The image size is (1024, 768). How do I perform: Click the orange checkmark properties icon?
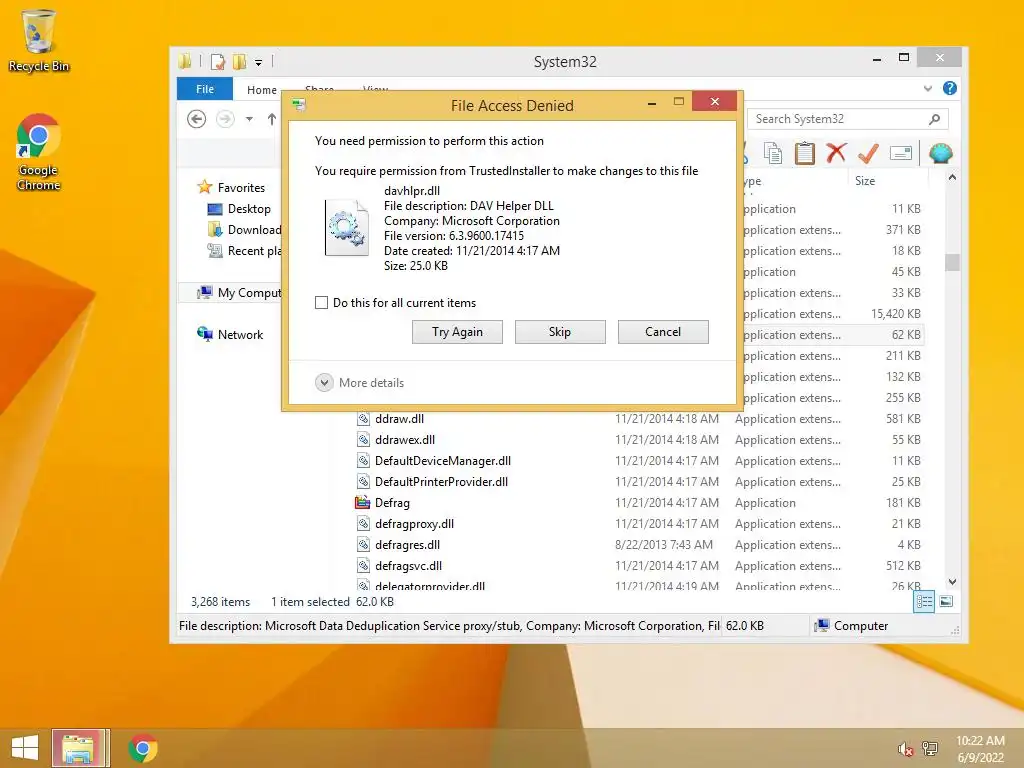[868, 153]
